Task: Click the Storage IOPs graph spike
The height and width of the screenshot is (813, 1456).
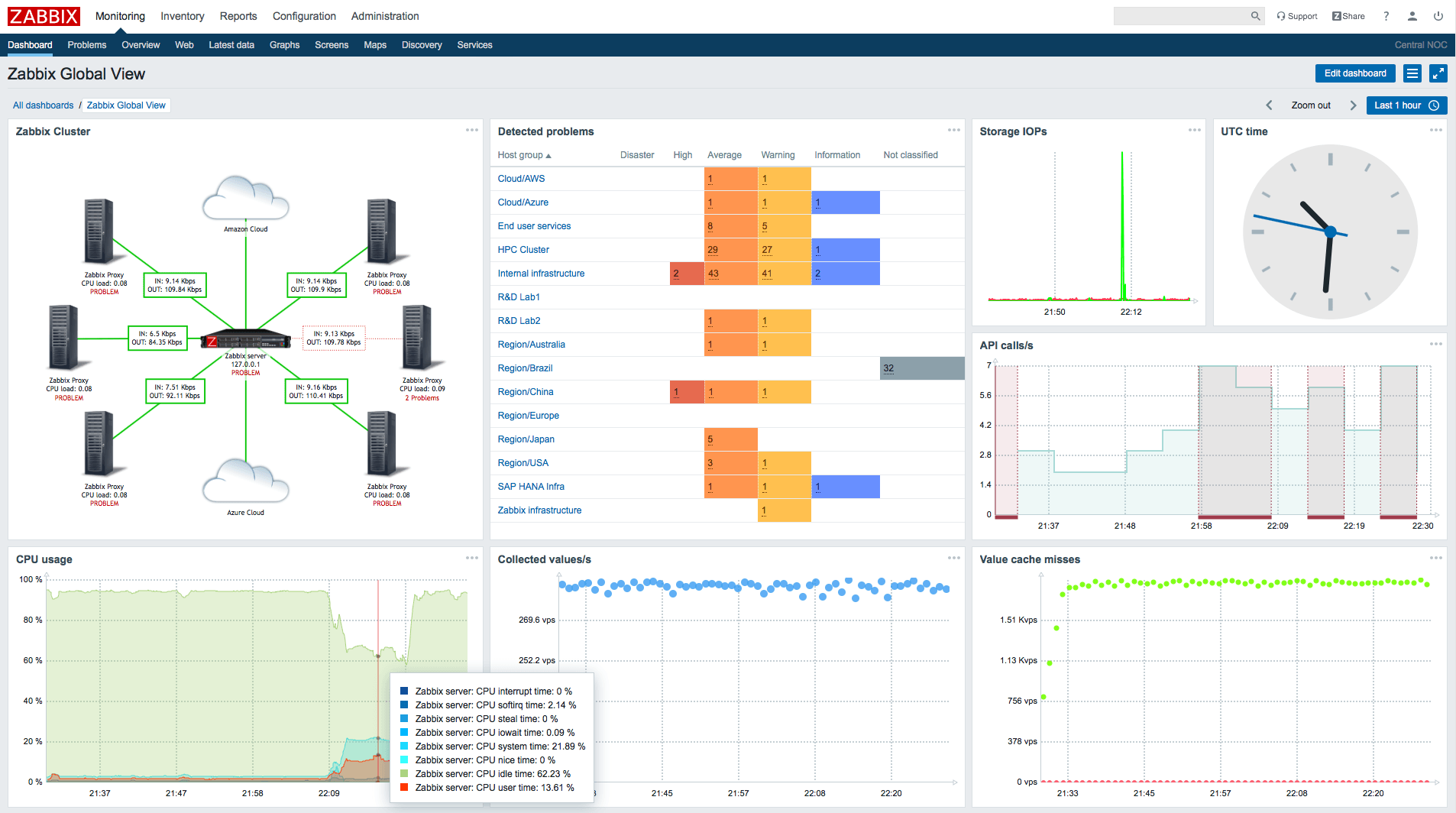Action: point(1122,225)
